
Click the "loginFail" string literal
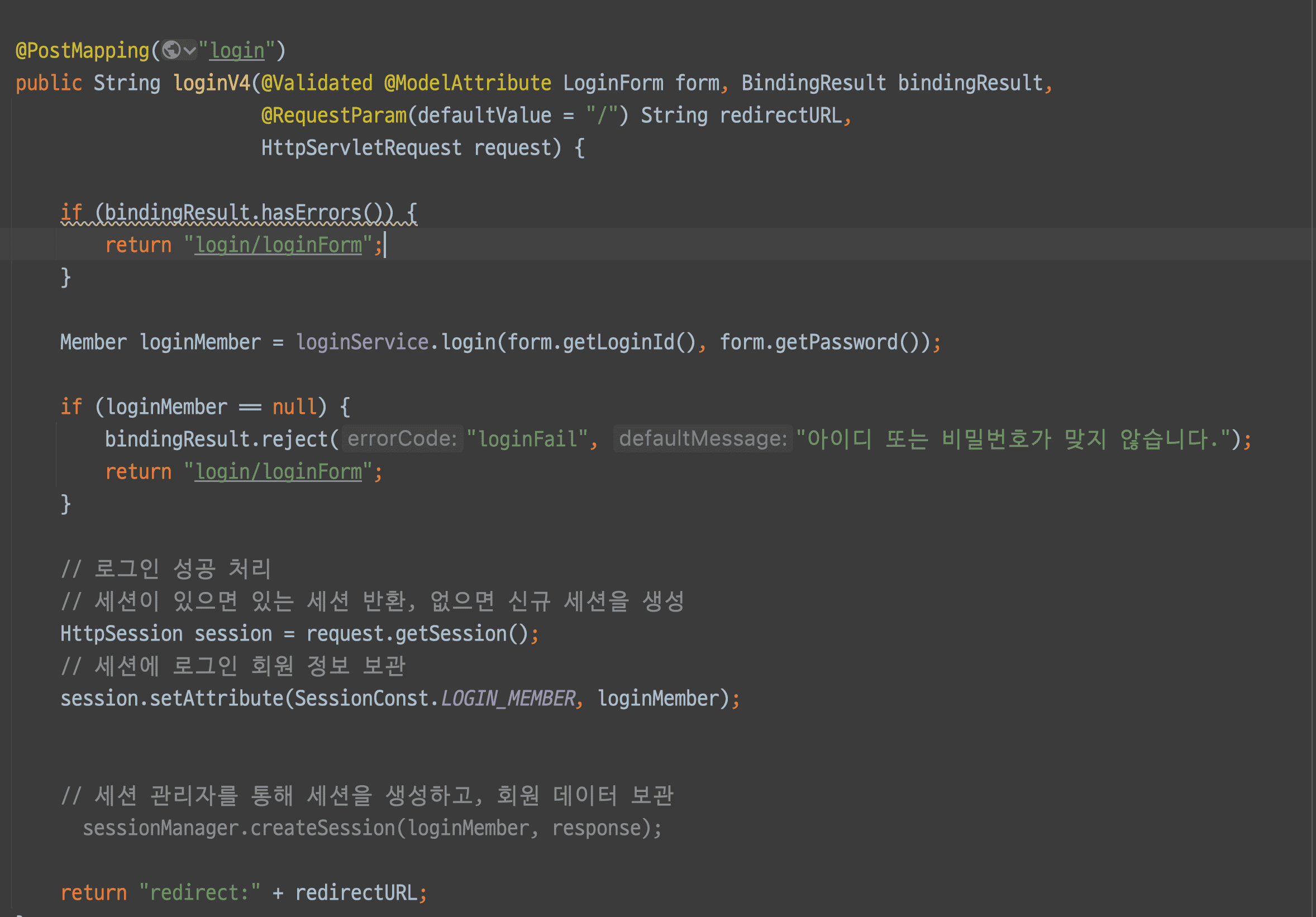click(527, 440)
